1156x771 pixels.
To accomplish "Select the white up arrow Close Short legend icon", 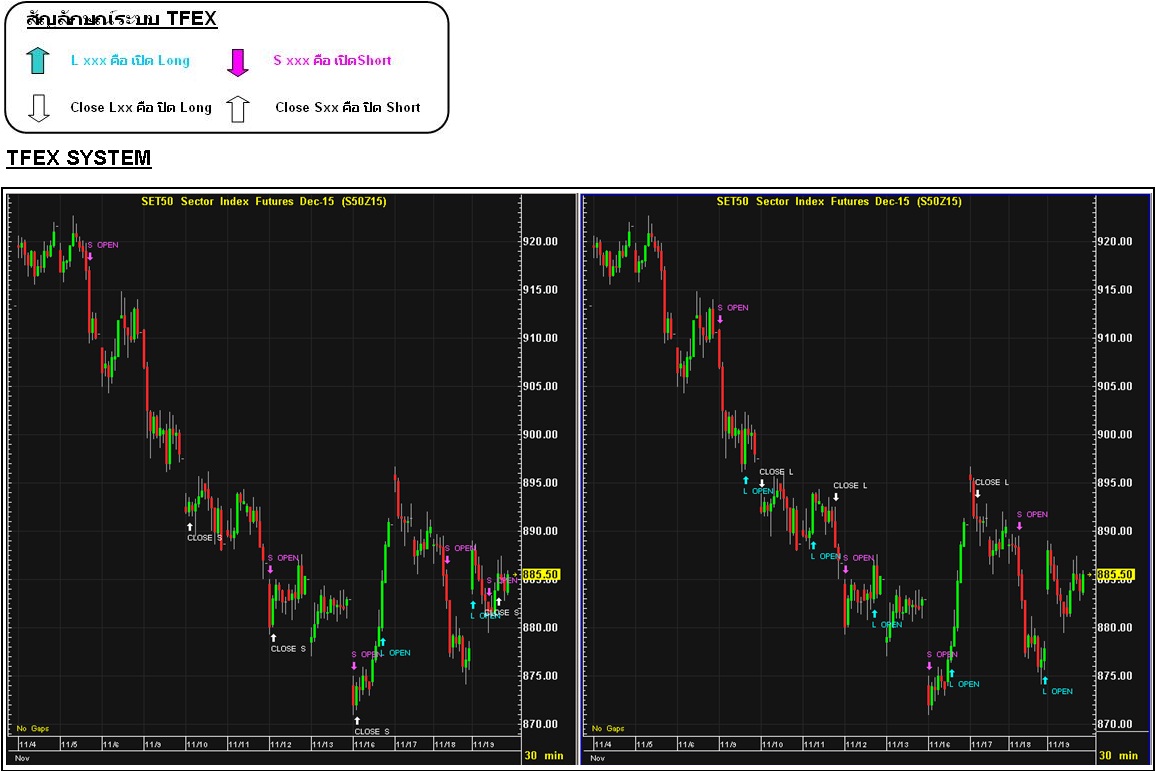I will [237, 108].
